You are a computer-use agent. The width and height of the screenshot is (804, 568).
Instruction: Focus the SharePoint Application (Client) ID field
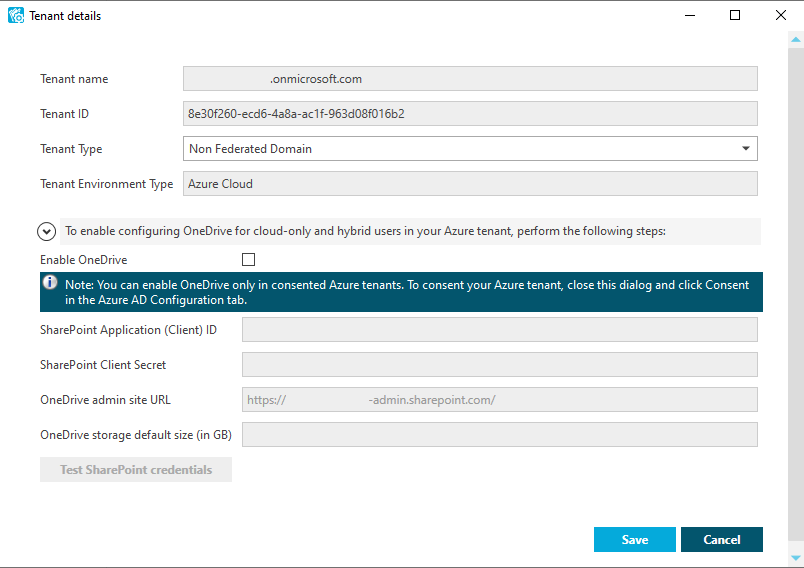pos(500,330)
